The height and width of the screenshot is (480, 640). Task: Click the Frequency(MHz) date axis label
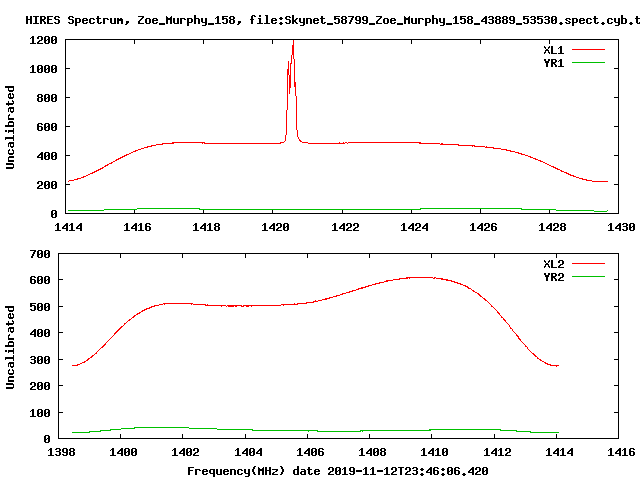337,471
